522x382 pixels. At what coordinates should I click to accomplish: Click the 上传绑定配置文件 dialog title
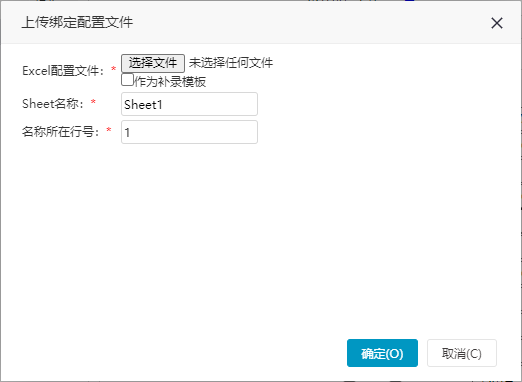pos(77,22)
